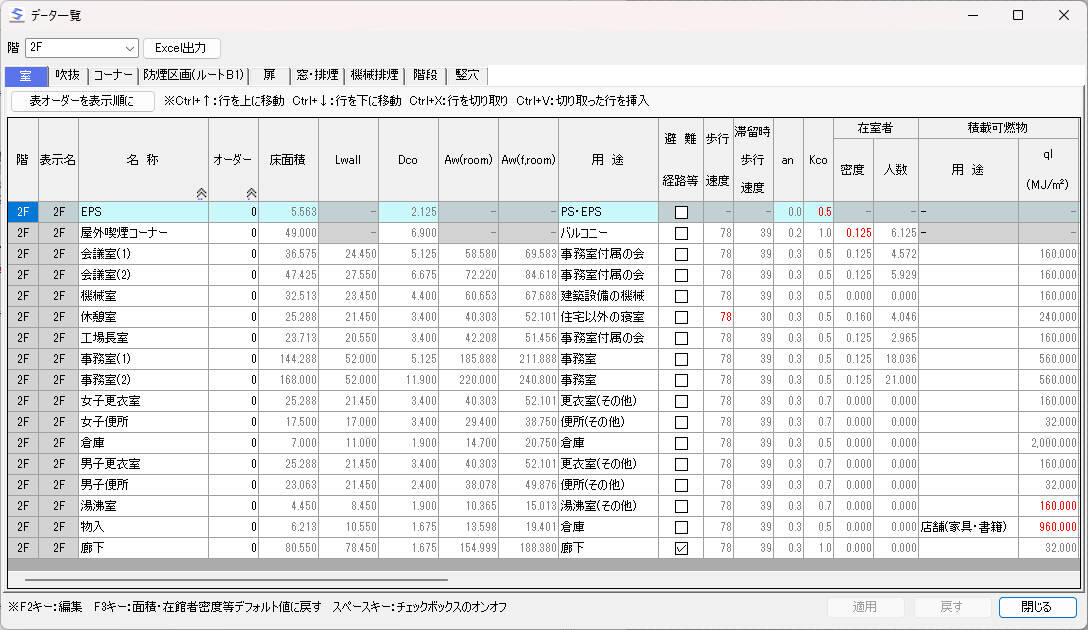This screenshot has width=1088, height=630.
Task: Click the 用途 column header
Action: coord(609,160)
